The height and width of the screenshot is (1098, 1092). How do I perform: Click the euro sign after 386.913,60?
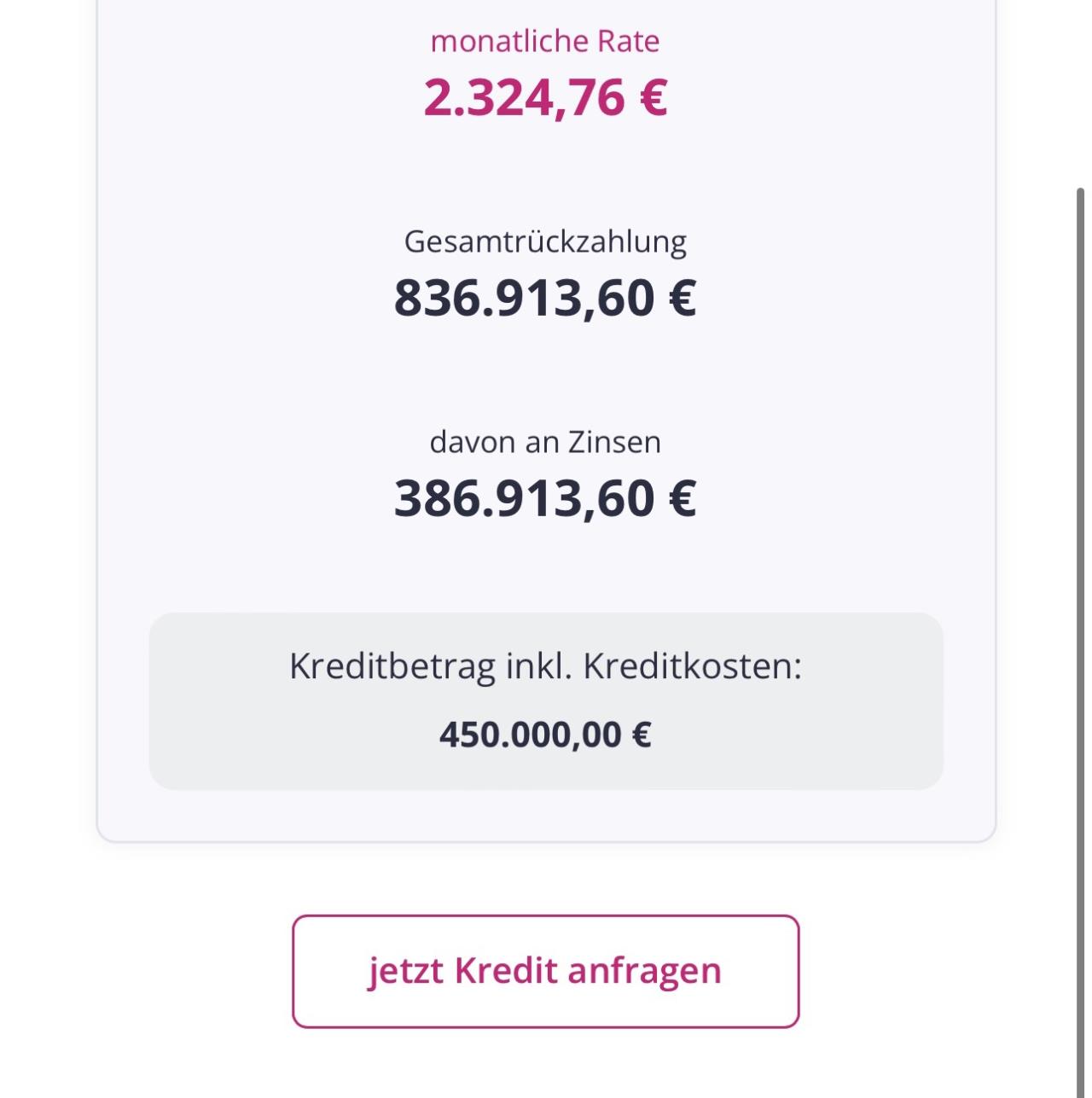682,498
